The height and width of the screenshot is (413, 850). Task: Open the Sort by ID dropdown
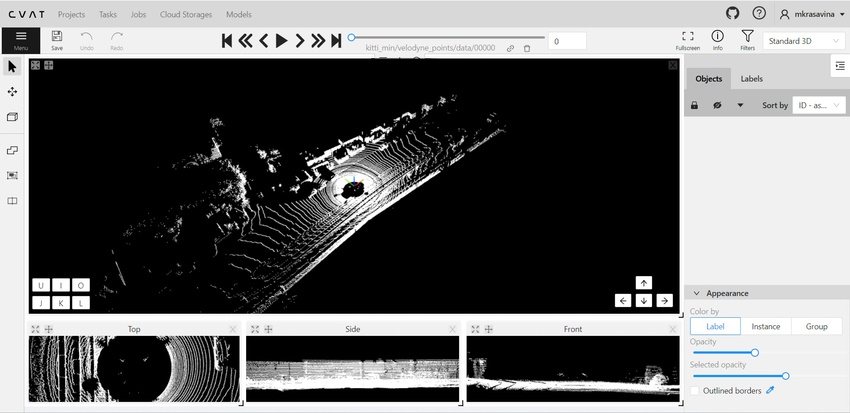click(820, 105)
